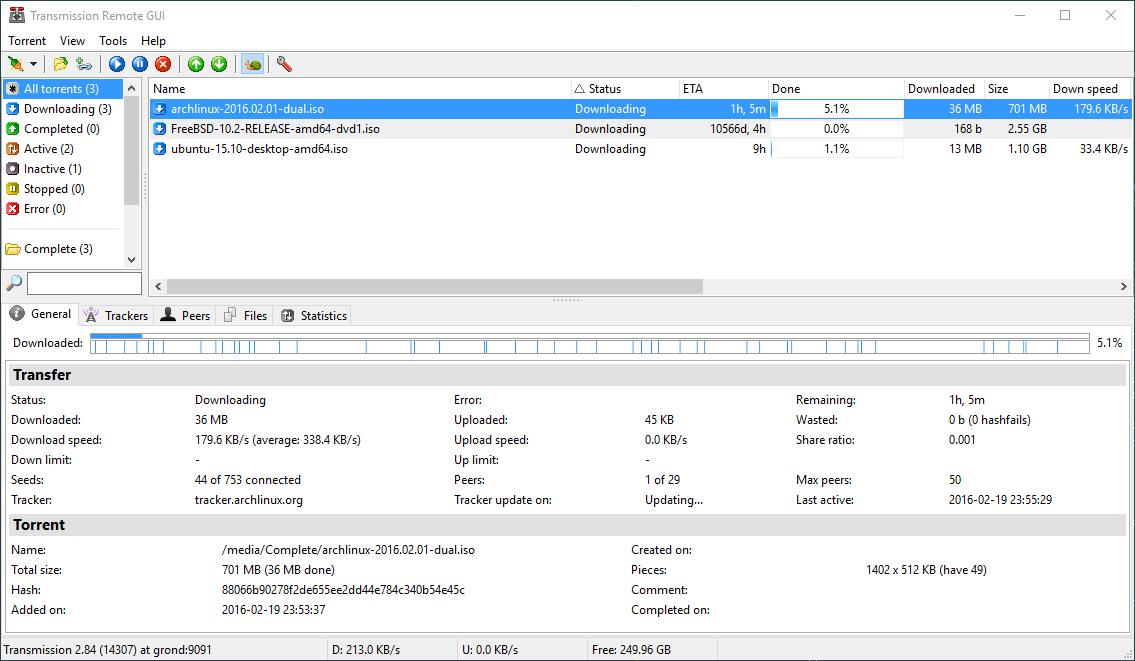Image resolution: width=1135 pixels, height=661 pixels.
Task: Open the Help menu
Action: point(153,41)
